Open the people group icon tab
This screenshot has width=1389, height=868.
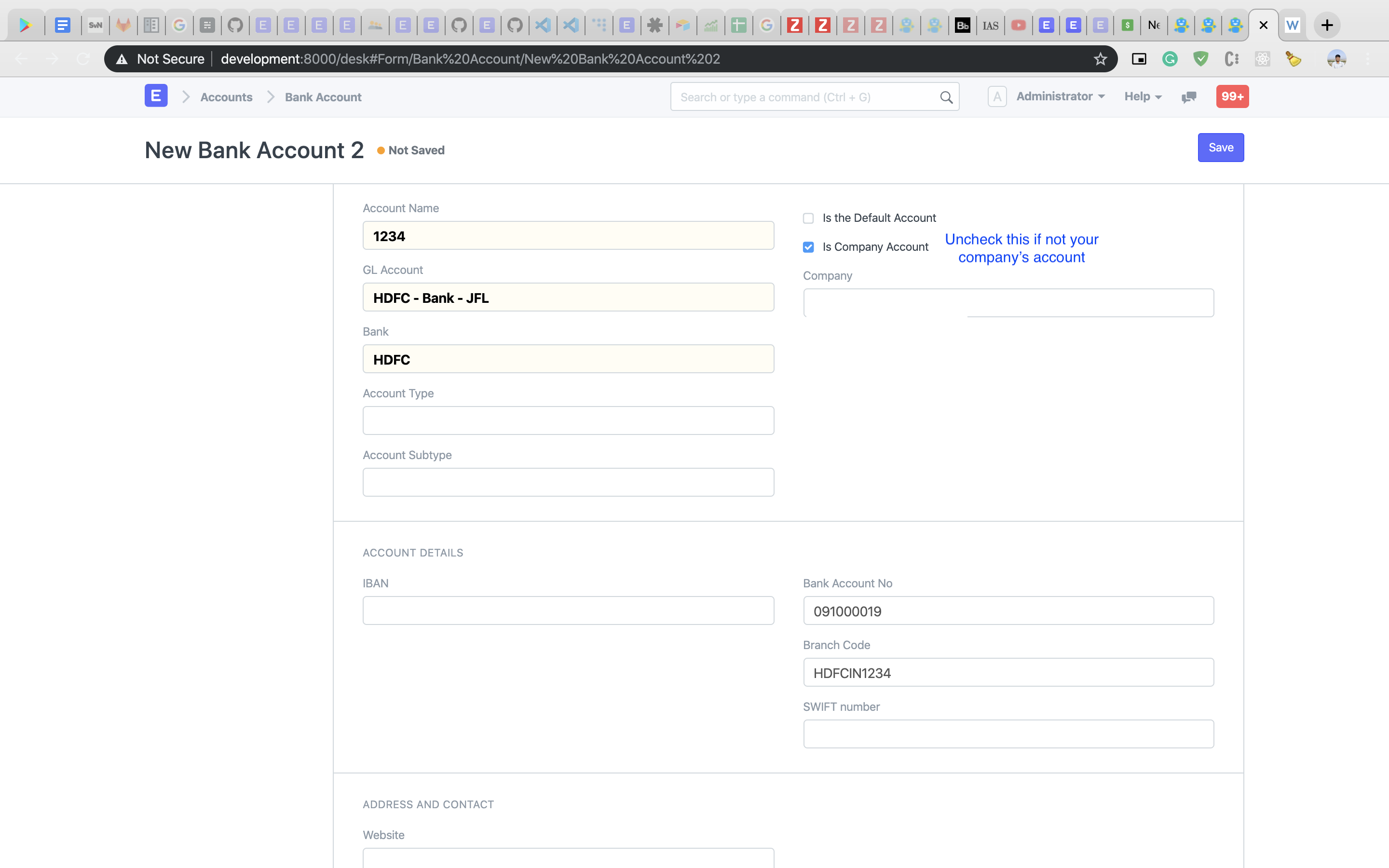click(x=375, y=25)
